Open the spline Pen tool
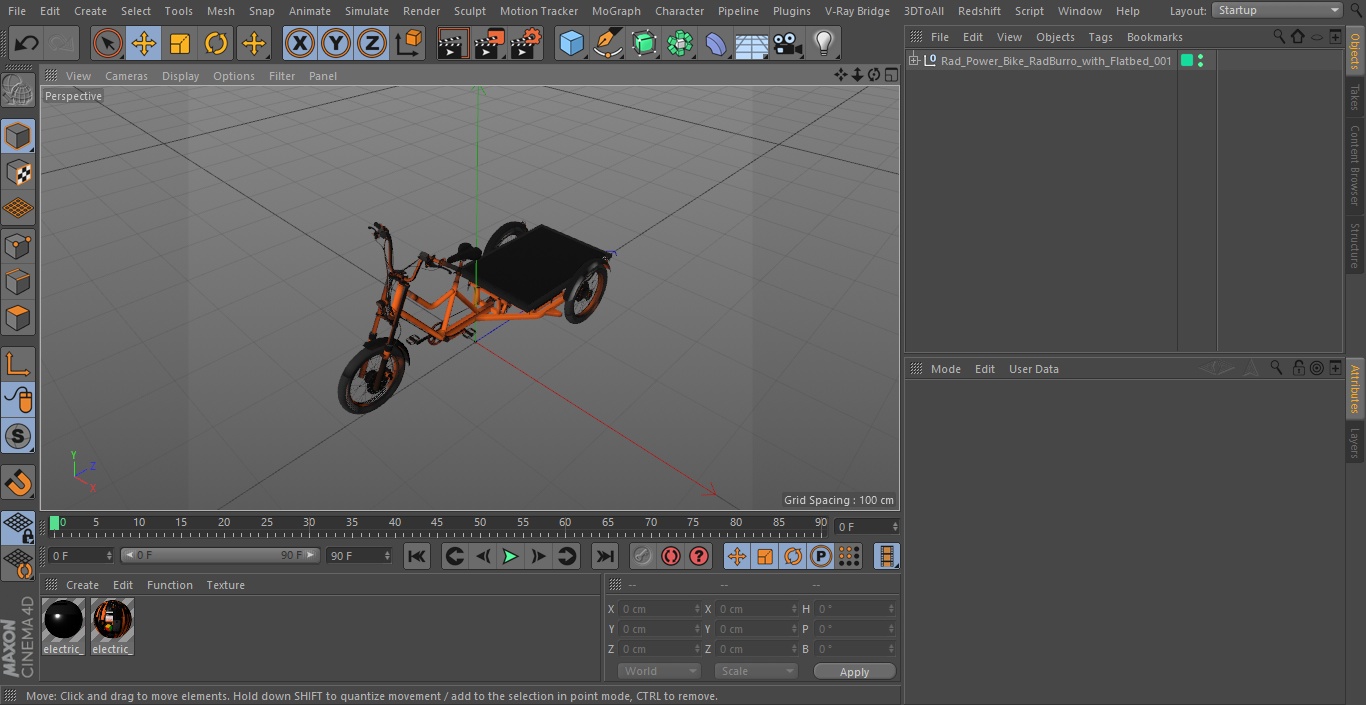Screen dimensions: 1366x705 [x=607, y=44]
